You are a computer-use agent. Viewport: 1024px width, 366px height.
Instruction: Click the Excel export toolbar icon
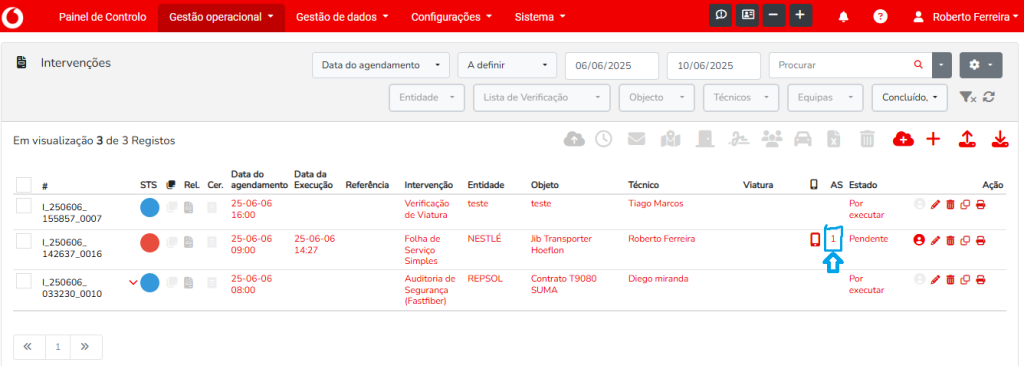click(833, 139)
